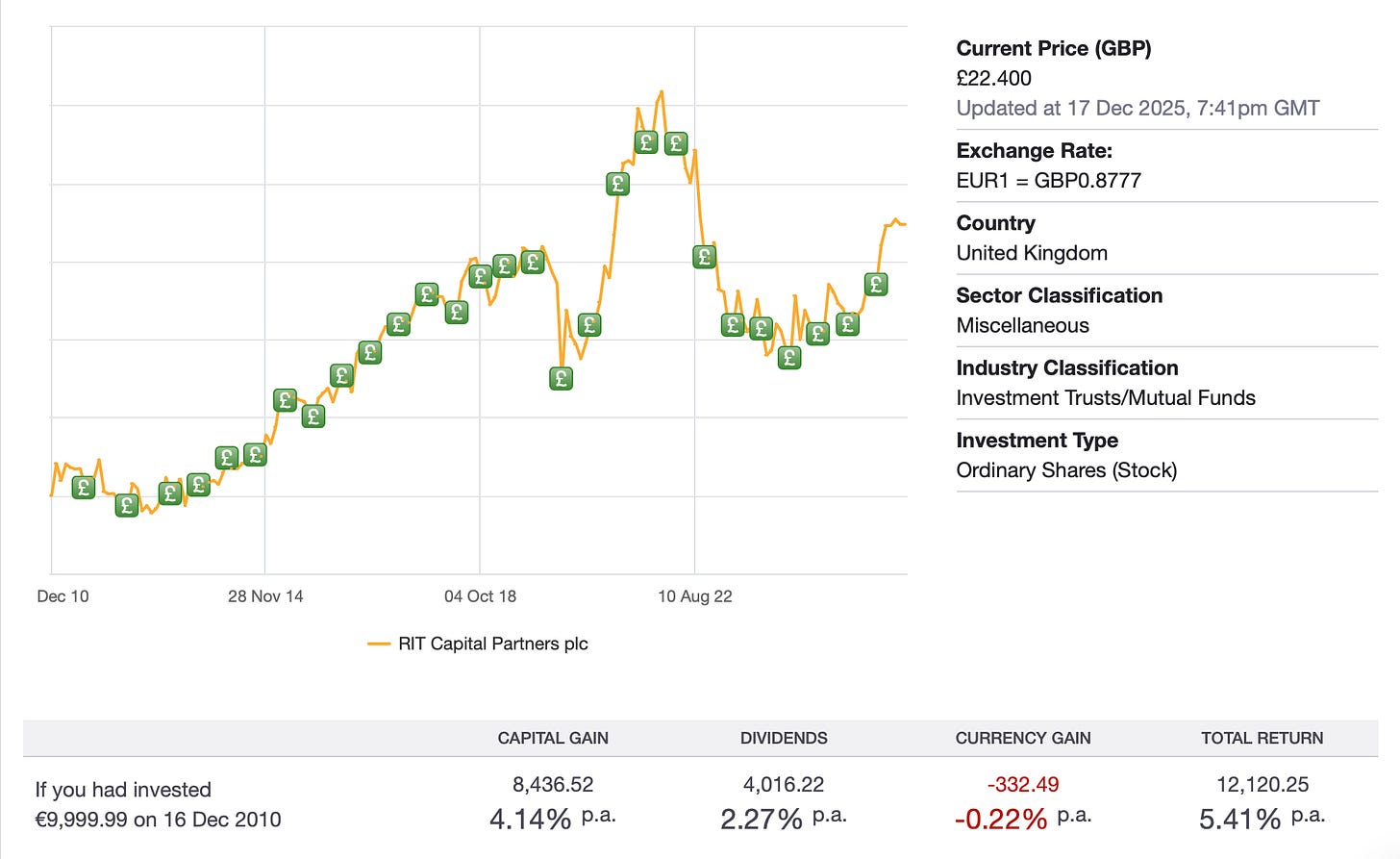
Task: Click orange legend line swatch for RIT Capital
Action: pos(379,644)
